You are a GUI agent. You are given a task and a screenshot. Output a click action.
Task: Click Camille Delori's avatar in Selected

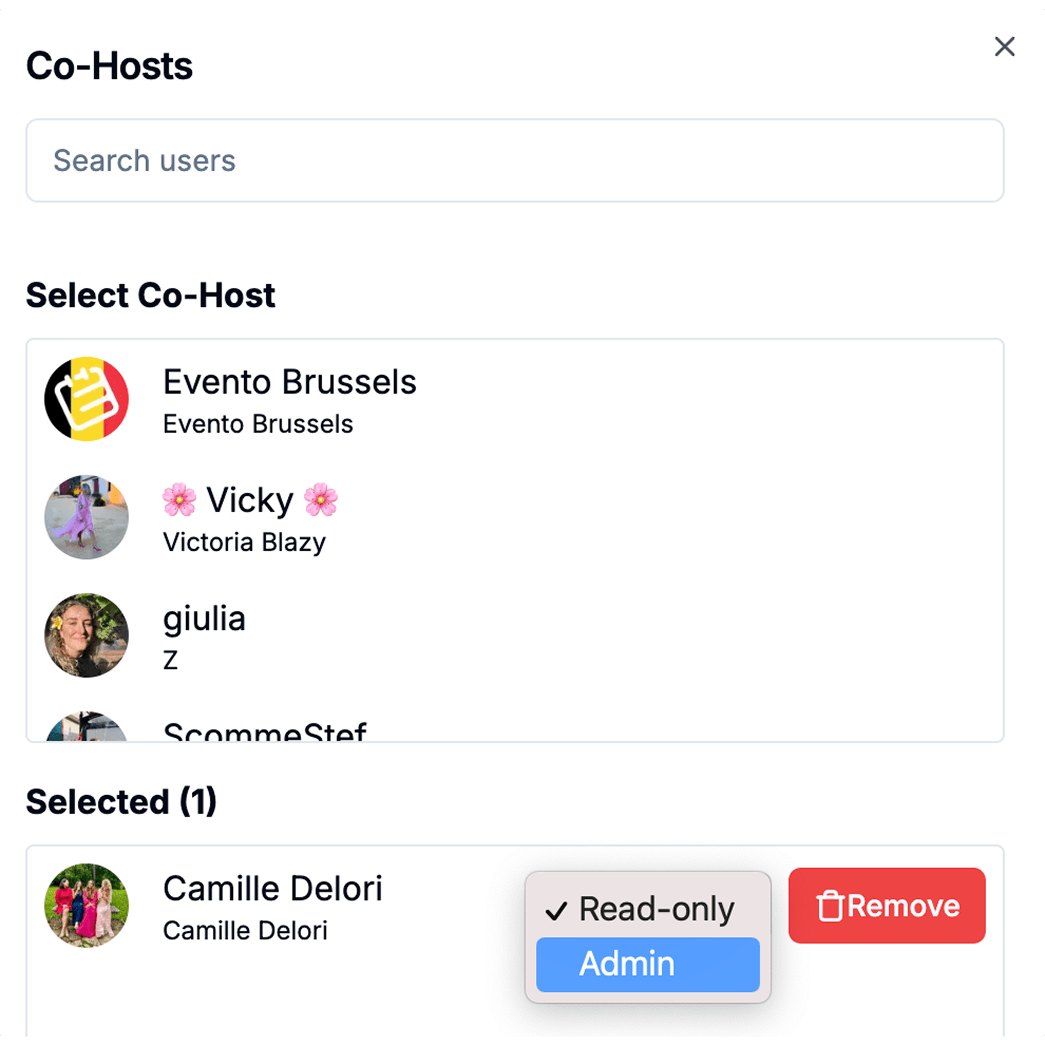(86, 905)
